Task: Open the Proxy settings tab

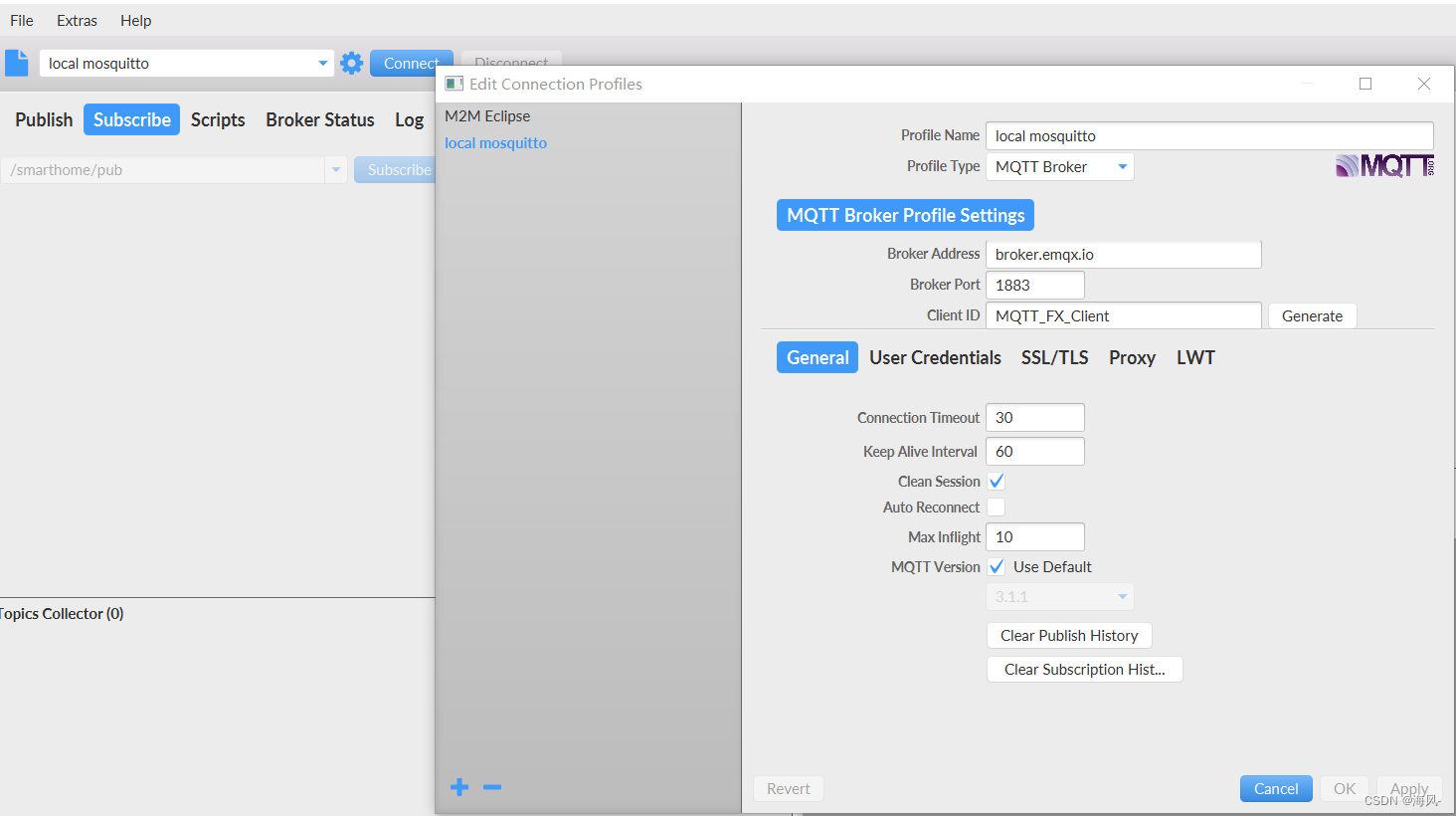Action: [1132, 357]
